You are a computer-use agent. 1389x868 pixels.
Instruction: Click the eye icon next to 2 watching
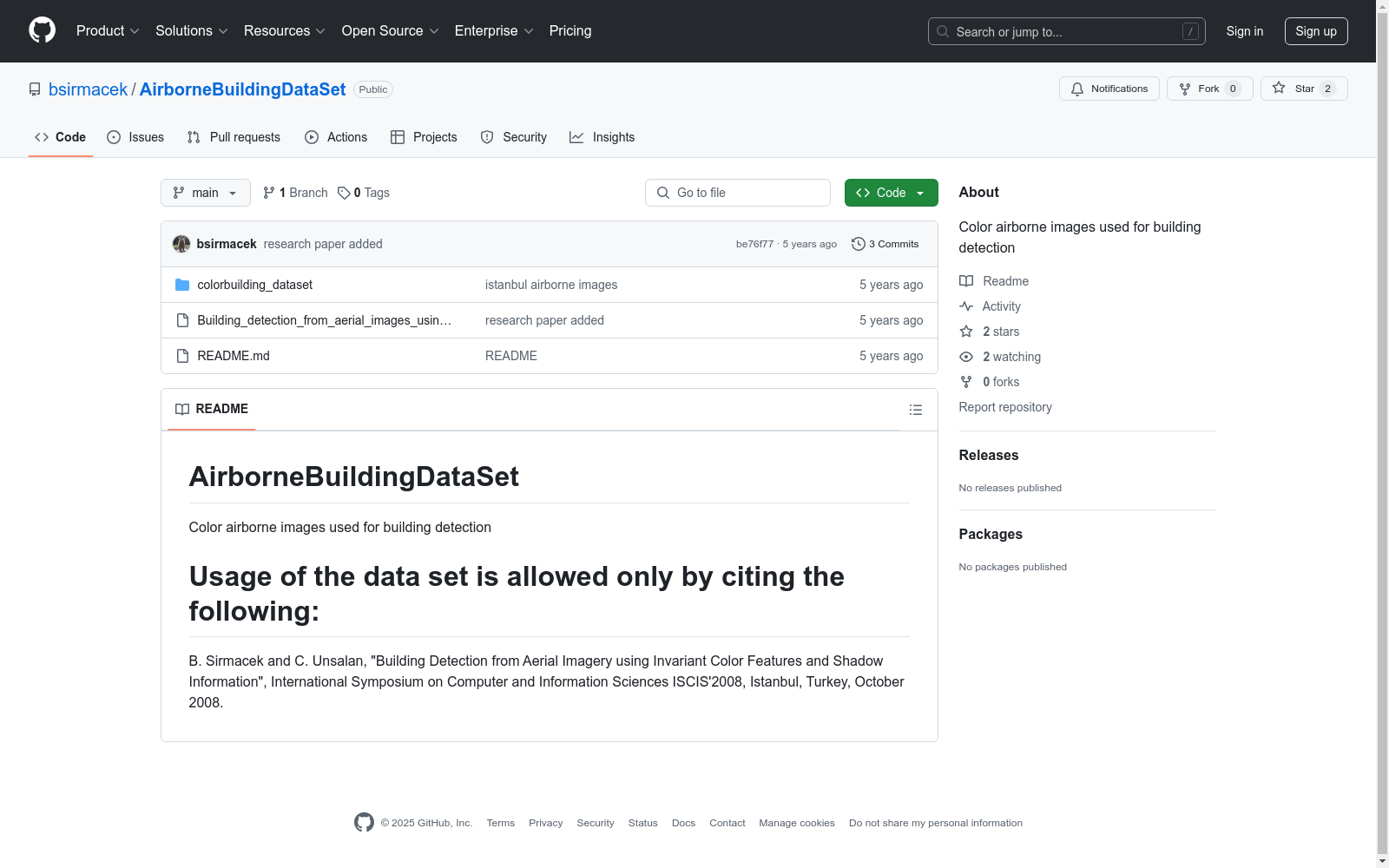(966, 357)
